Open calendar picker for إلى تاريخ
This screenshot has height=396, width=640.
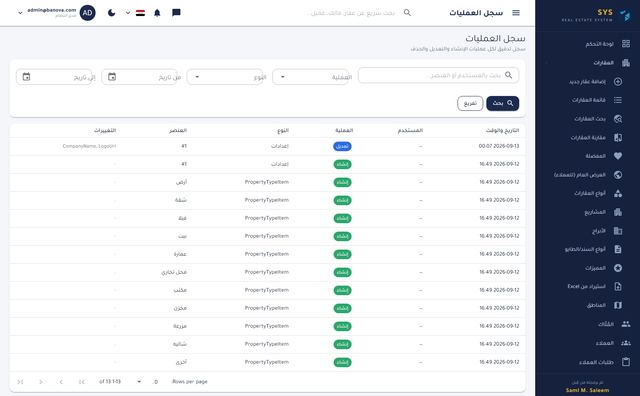tap(27, 77)
